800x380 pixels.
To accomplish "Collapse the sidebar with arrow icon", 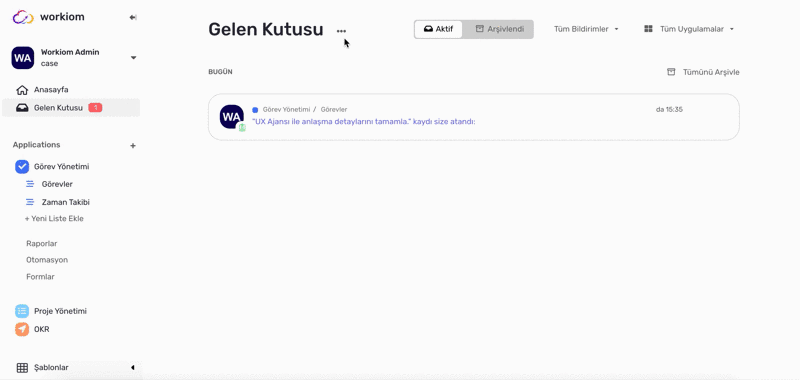I will point(133,17).
